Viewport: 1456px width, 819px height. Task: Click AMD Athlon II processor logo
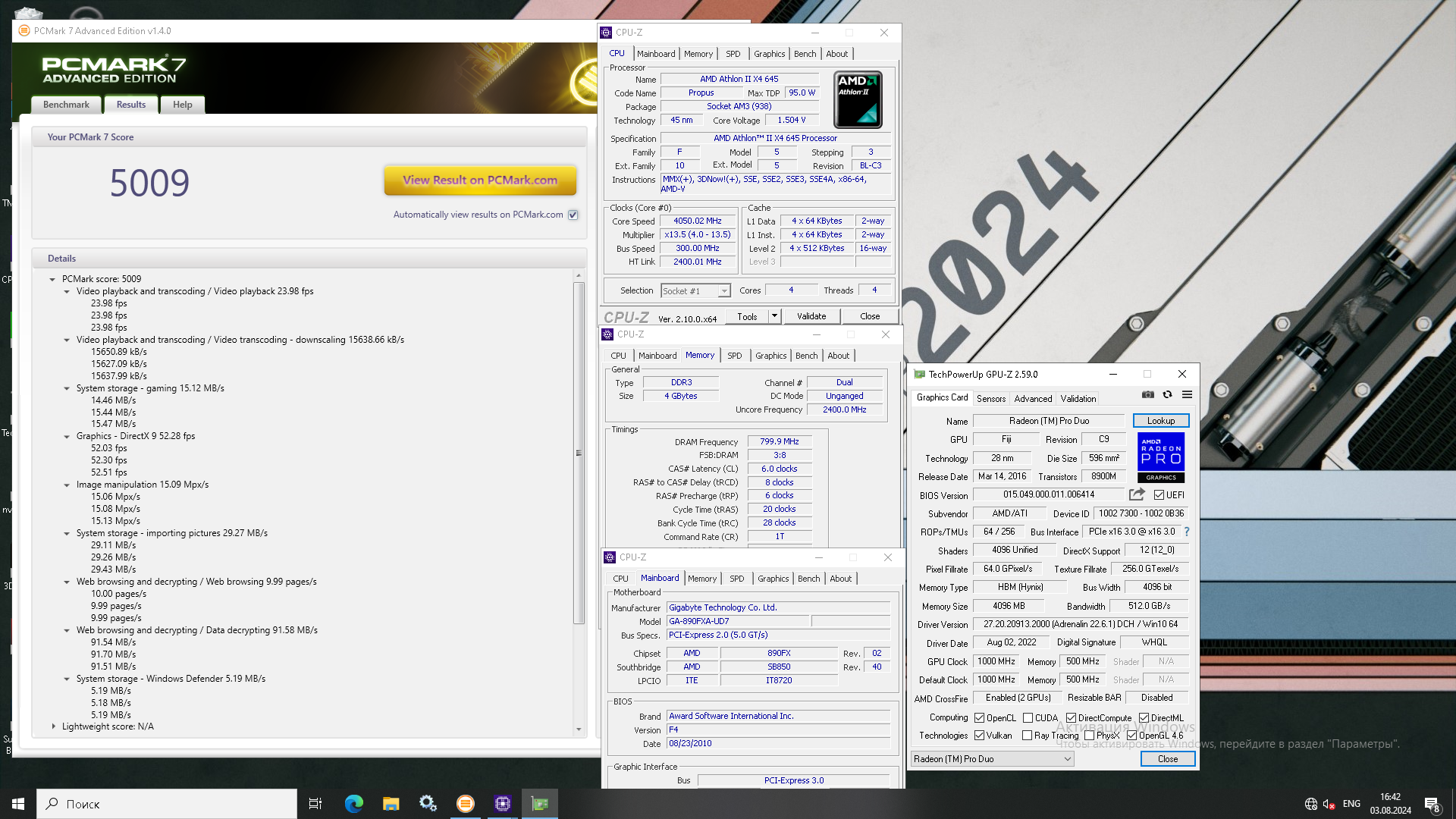[858, 99]
